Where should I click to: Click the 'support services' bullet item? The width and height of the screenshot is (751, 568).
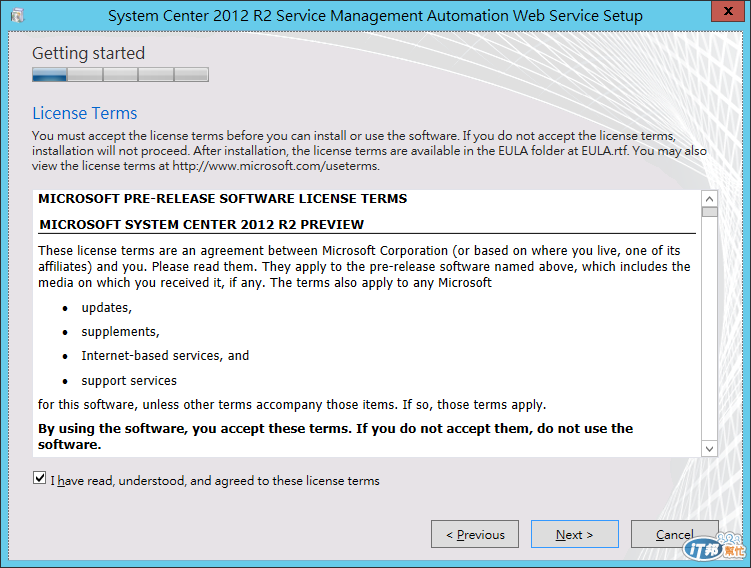click(129, 381)
